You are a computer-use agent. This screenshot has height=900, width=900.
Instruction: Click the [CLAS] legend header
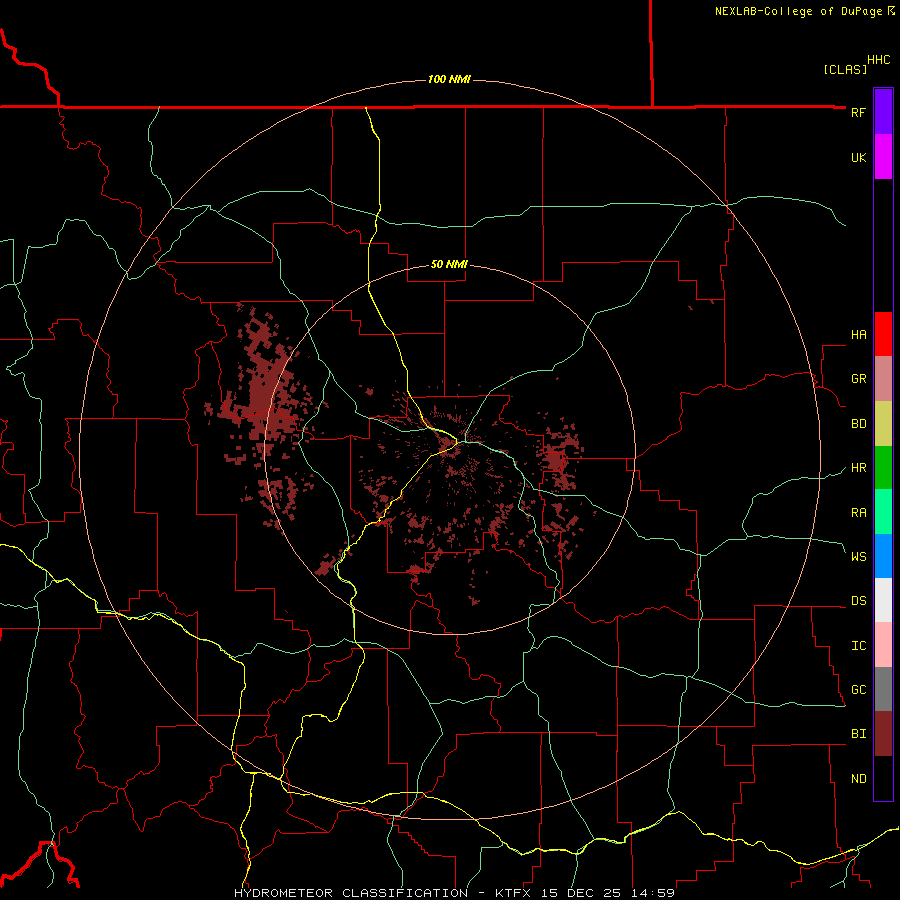(845, 69)
